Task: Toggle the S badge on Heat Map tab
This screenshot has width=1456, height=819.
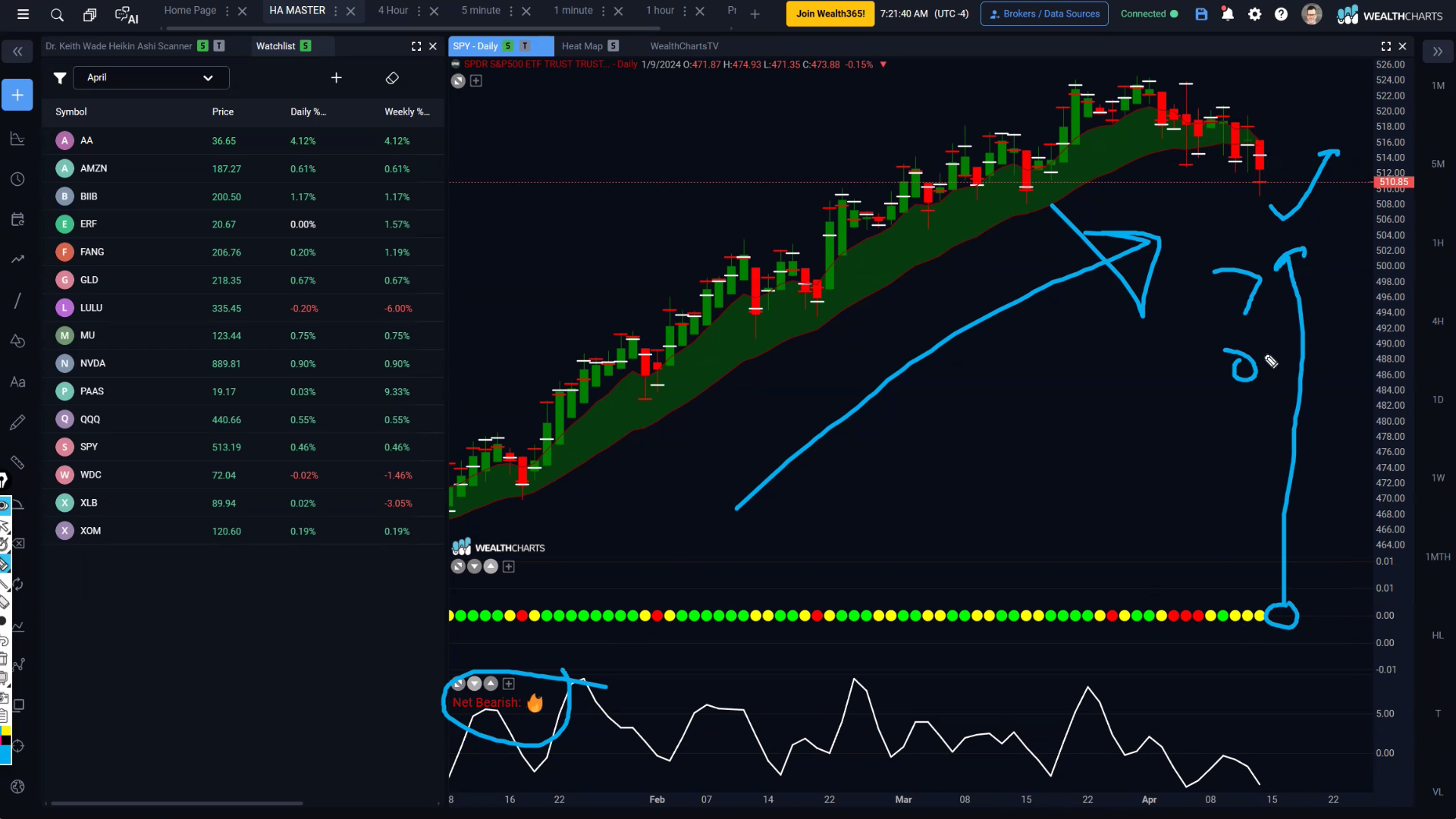Action: [613, 45]
